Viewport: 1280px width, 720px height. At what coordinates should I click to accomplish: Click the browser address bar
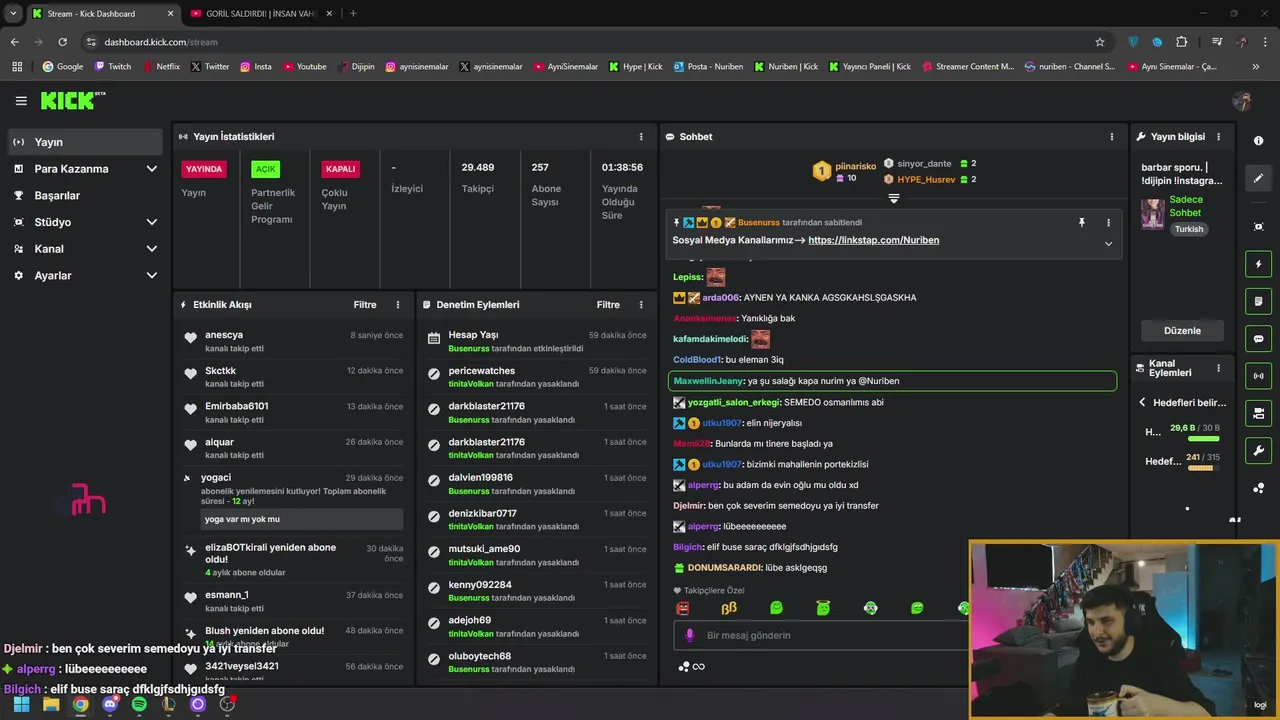[590, 42]
